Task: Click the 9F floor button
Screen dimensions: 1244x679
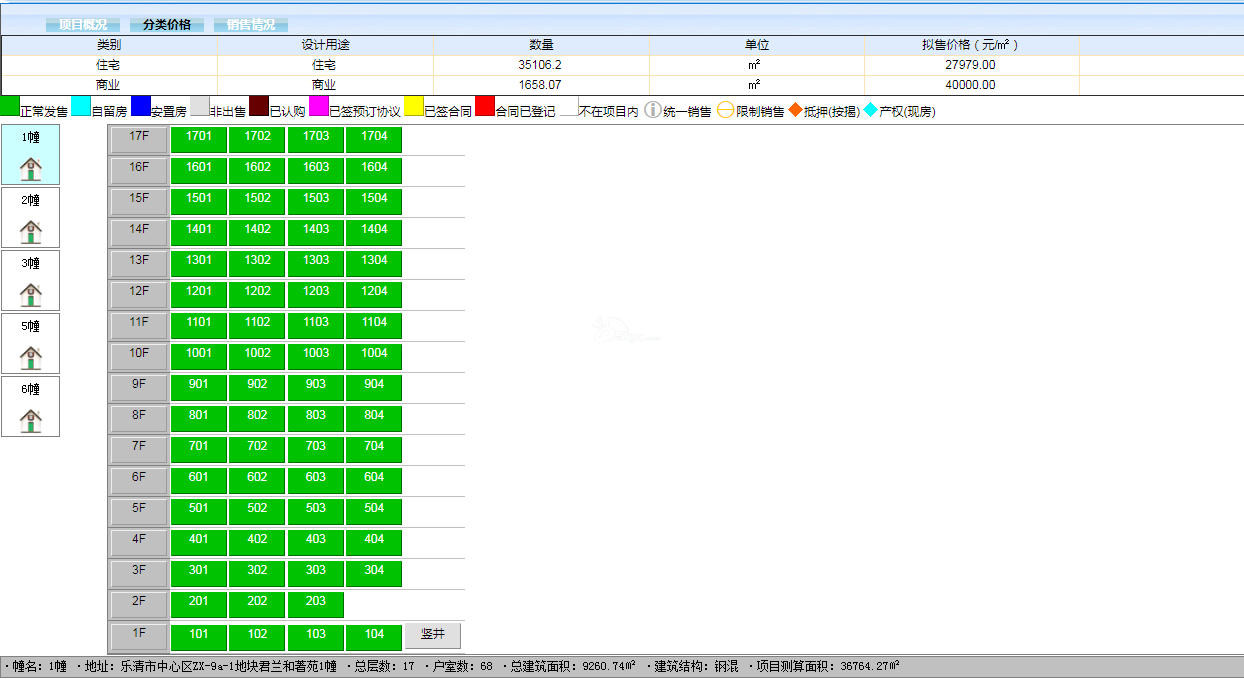Action: tap(139, 388)
